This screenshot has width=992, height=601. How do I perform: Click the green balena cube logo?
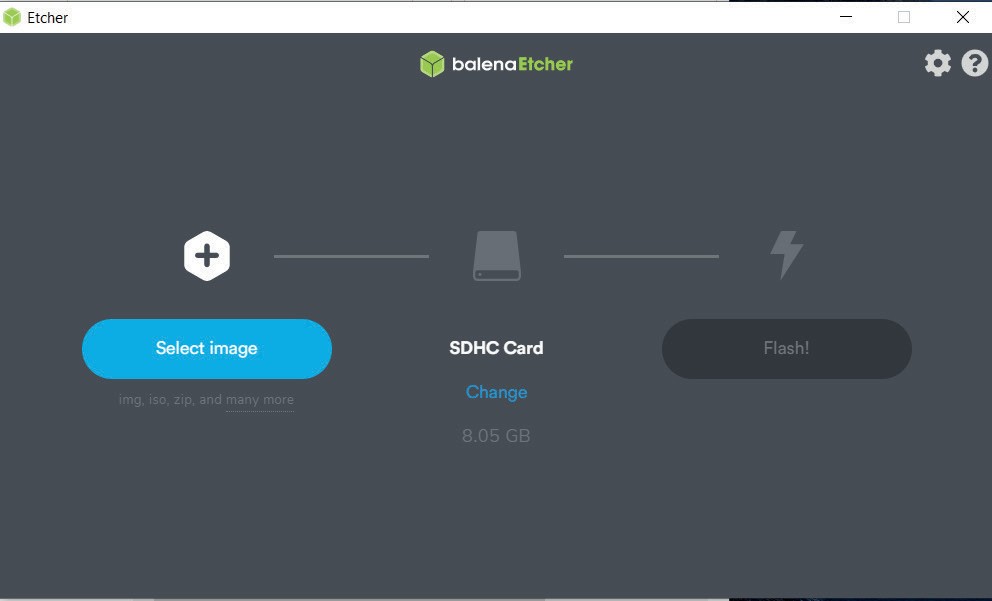coord(432,64)
